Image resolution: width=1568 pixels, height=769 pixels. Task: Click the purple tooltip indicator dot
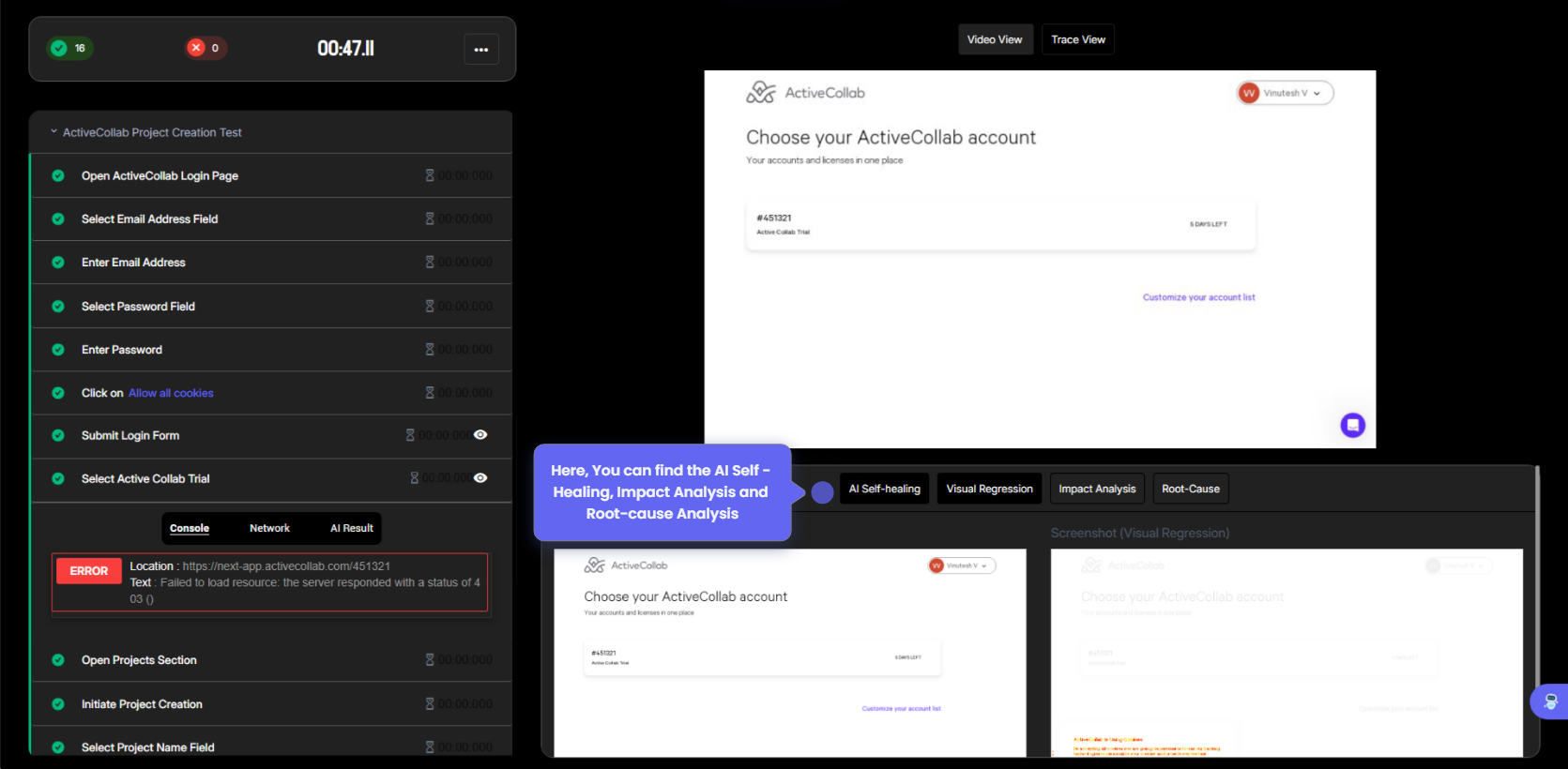coord(822,492)
